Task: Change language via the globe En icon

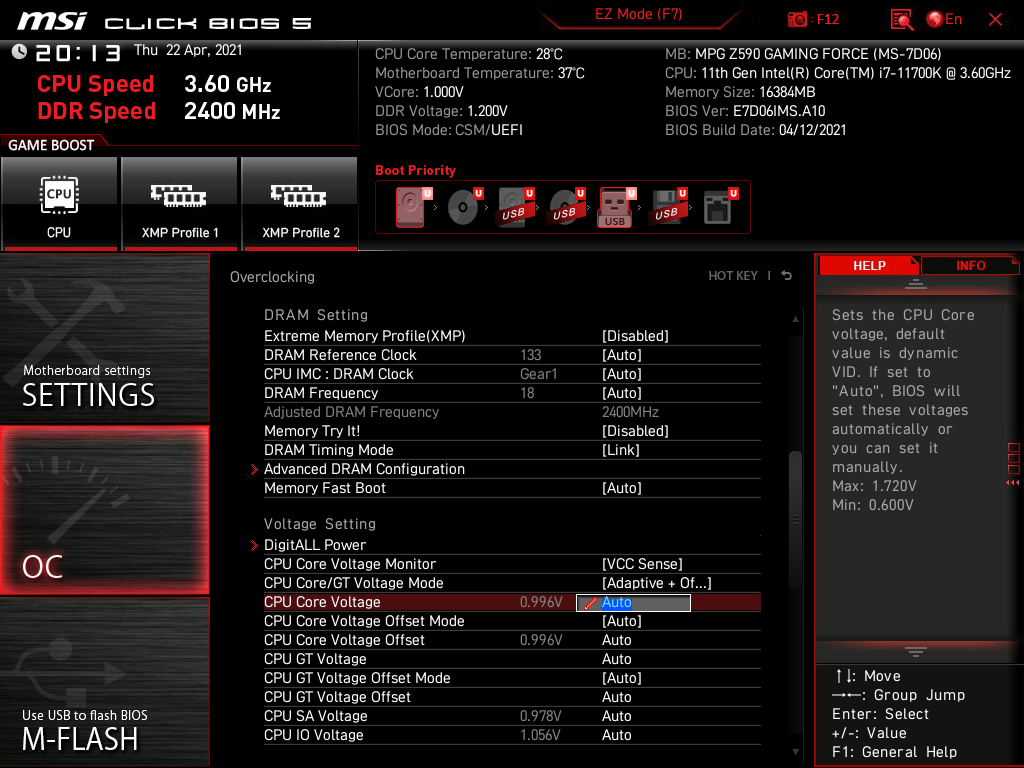Action: coord(944,19)
